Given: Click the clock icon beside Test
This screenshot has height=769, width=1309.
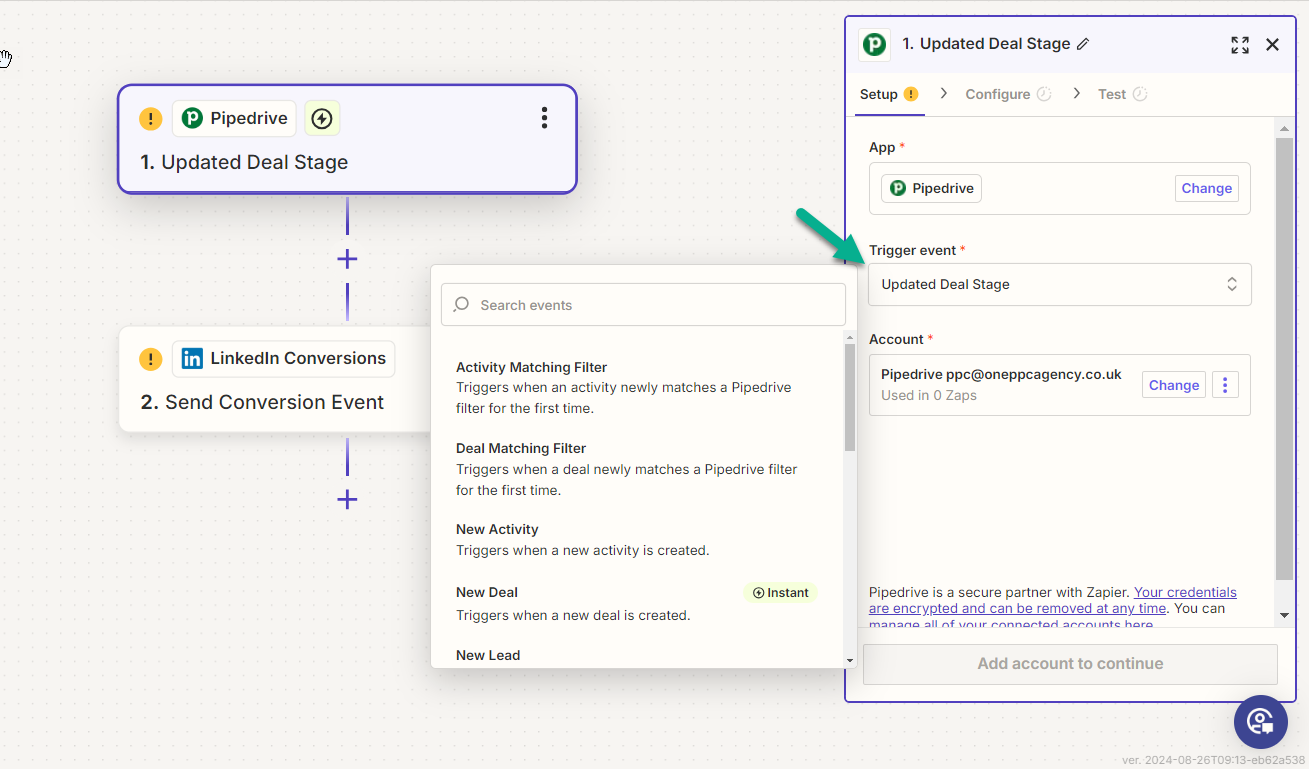Looking at the screenshot, I should pyautogui.click(x=1140, y=94).
